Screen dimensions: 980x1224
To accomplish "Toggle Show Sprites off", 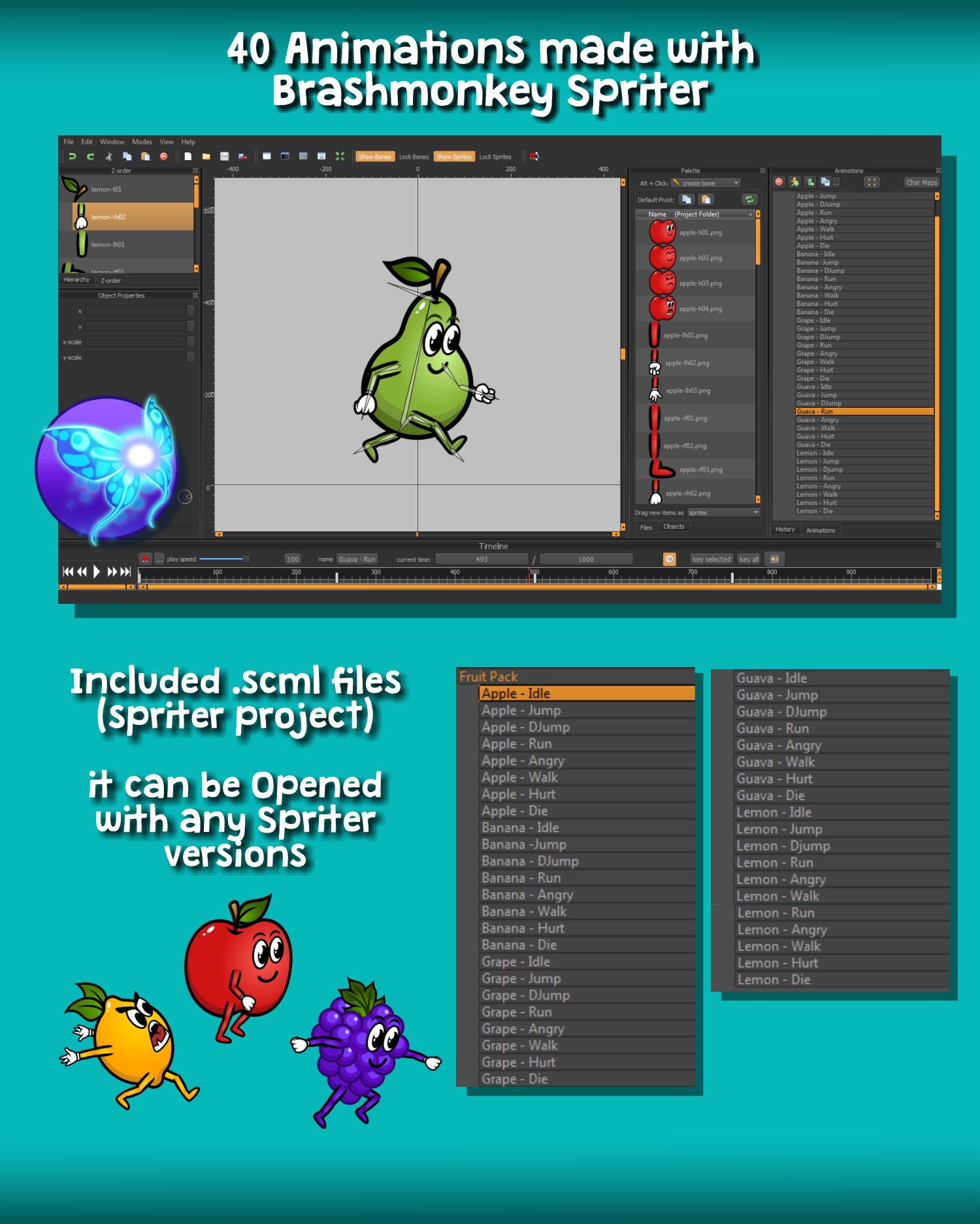I will (454, 157).
